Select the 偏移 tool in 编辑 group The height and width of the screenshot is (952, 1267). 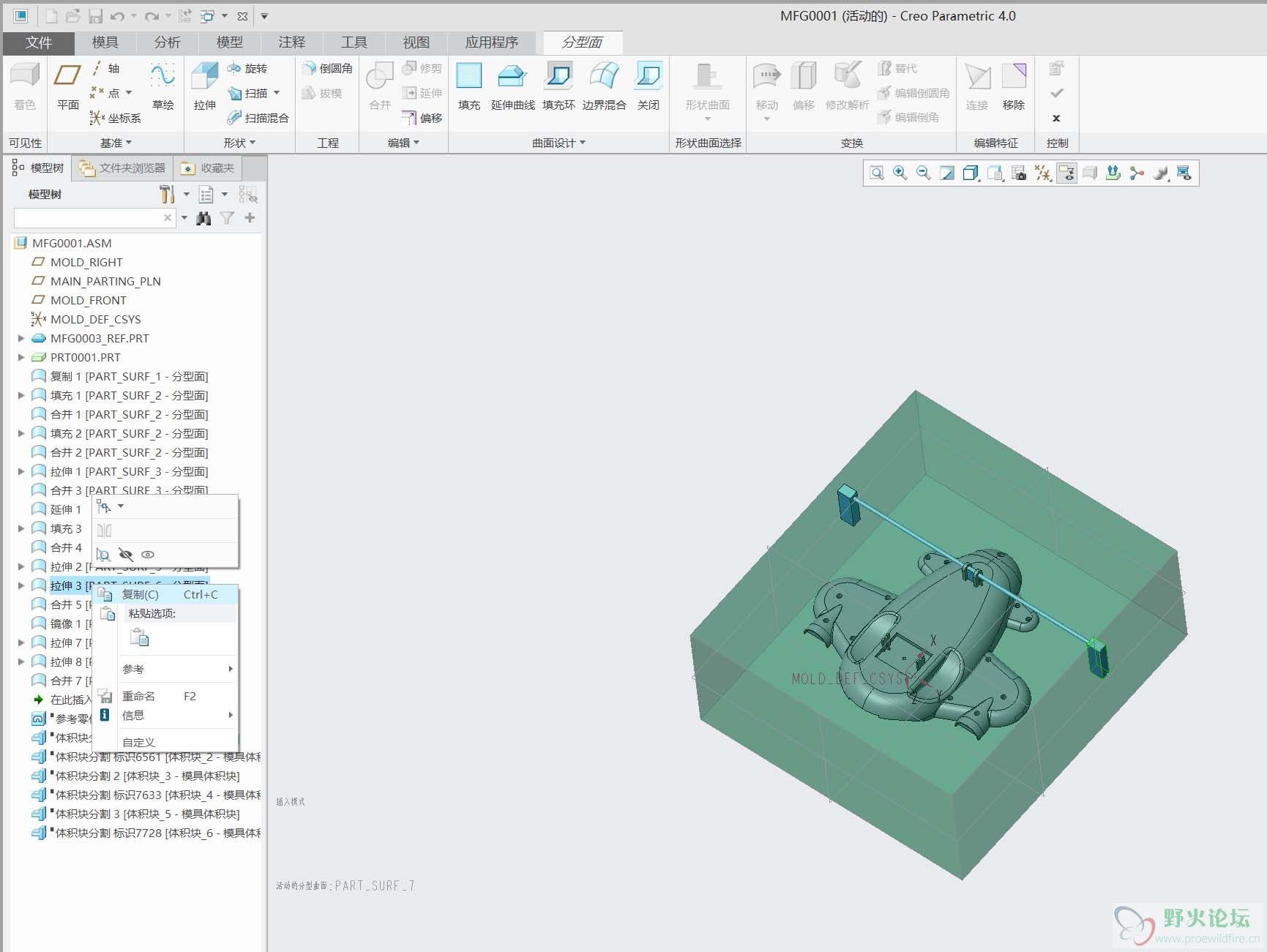tap(422, 118)
